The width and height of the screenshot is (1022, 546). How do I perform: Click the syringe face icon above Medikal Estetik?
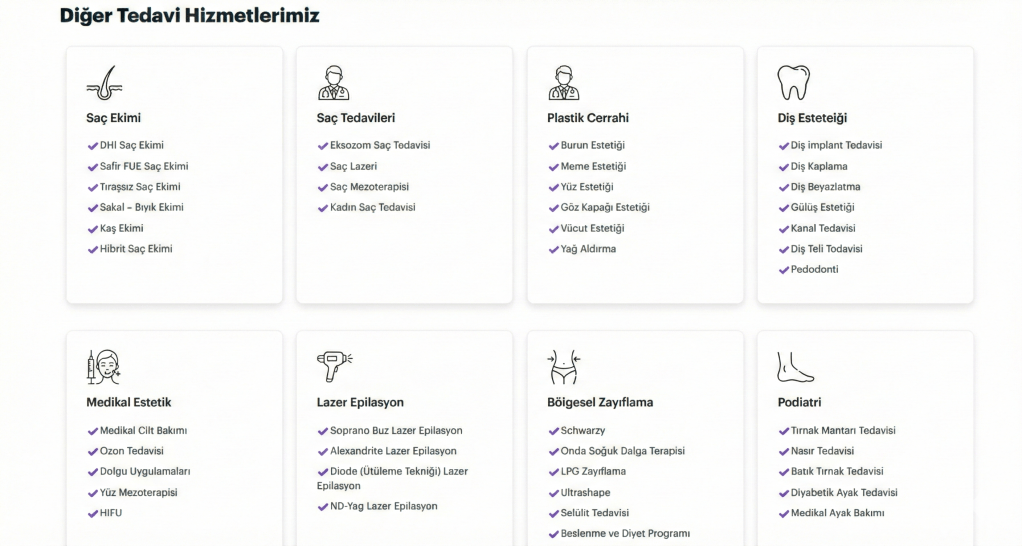click(103, 368)
